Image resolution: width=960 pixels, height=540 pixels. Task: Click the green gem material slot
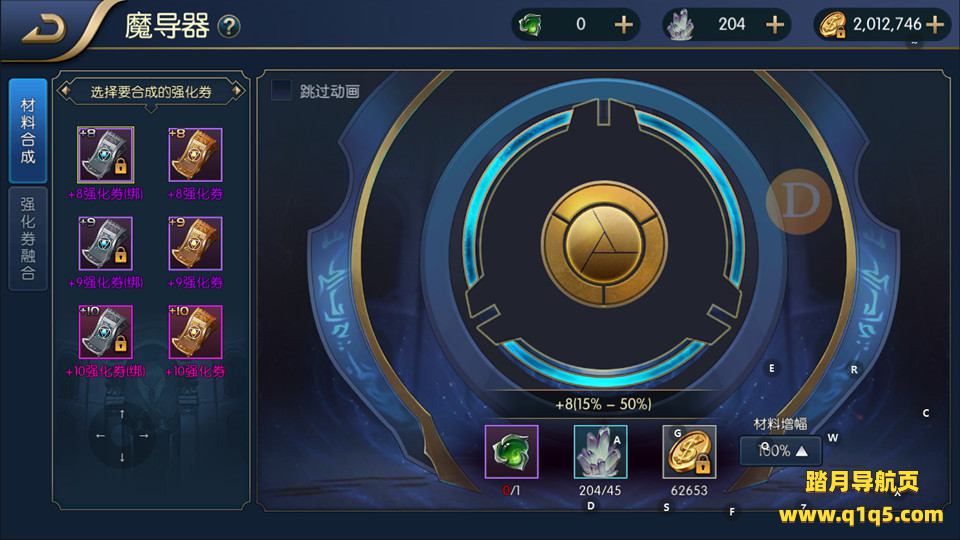click(511, 452)
